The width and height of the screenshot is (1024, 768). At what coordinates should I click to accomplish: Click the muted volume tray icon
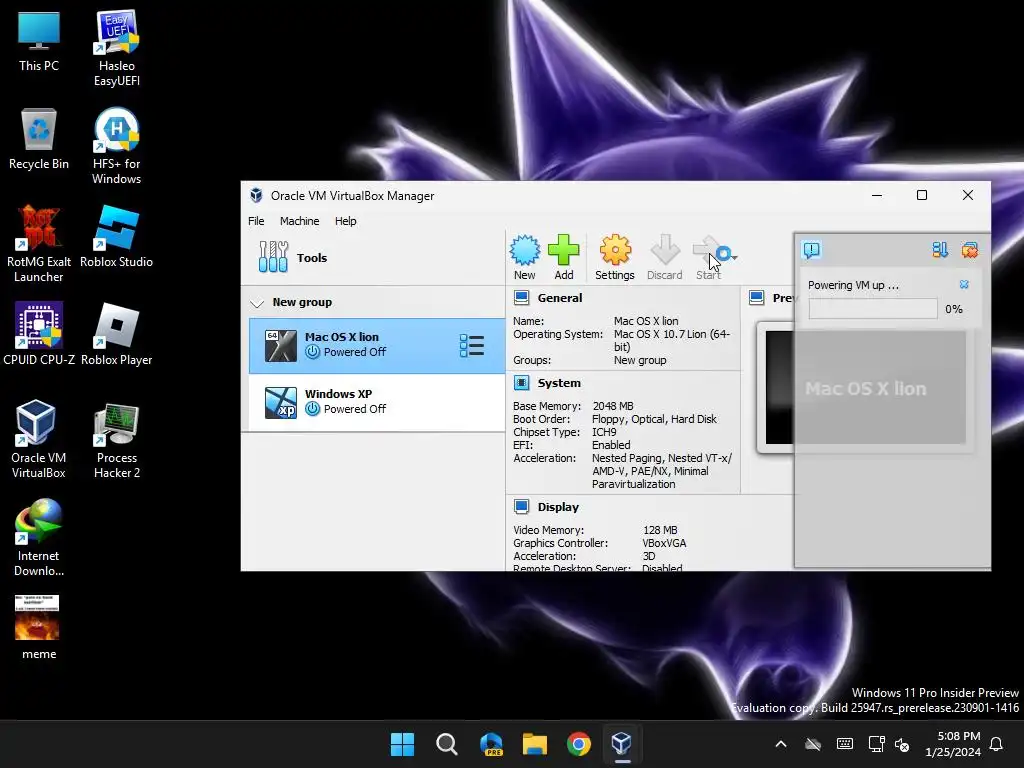[902, 744]
